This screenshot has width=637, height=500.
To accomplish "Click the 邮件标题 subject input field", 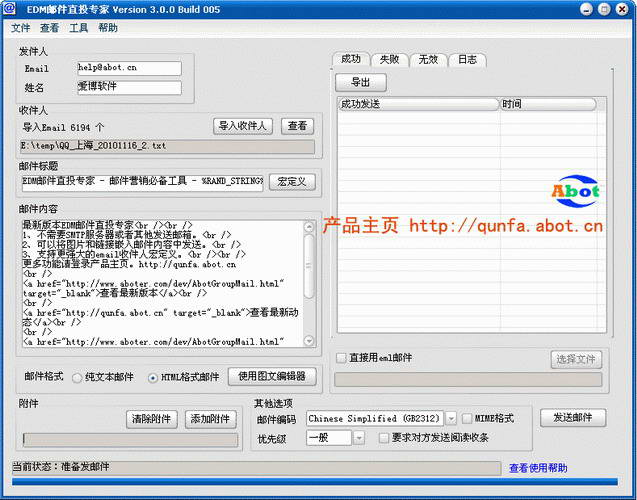I will click(x=143, y=182).
